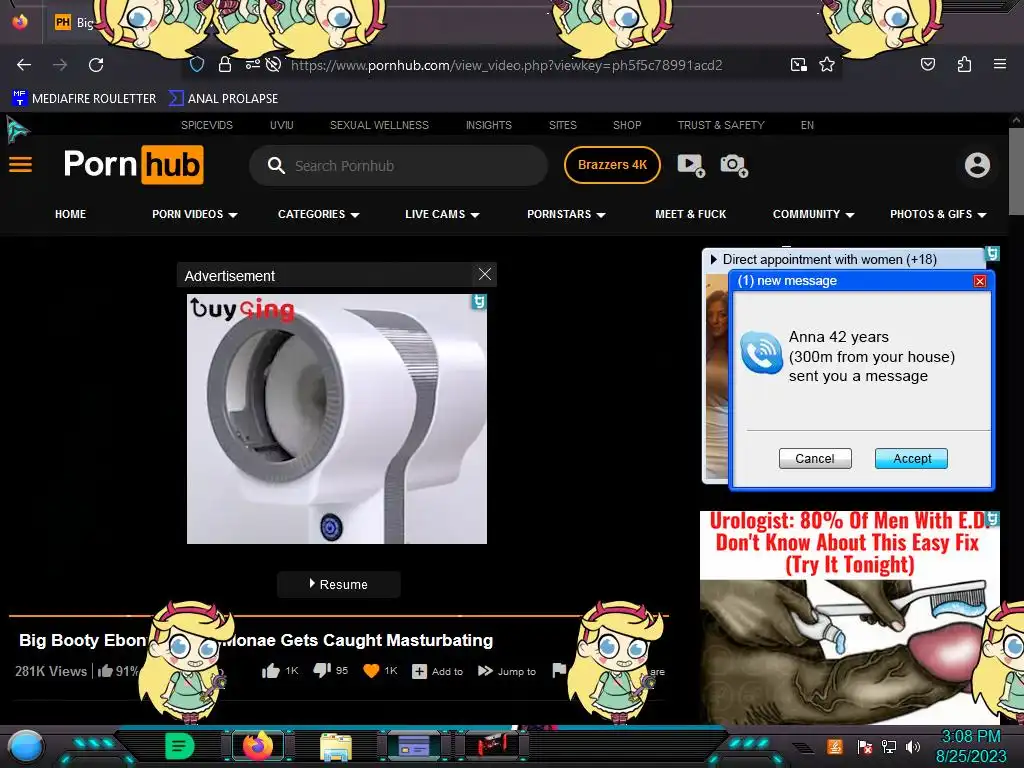Go to the HOME nav item
The image size is (1024, 768).
coord(71,214)
